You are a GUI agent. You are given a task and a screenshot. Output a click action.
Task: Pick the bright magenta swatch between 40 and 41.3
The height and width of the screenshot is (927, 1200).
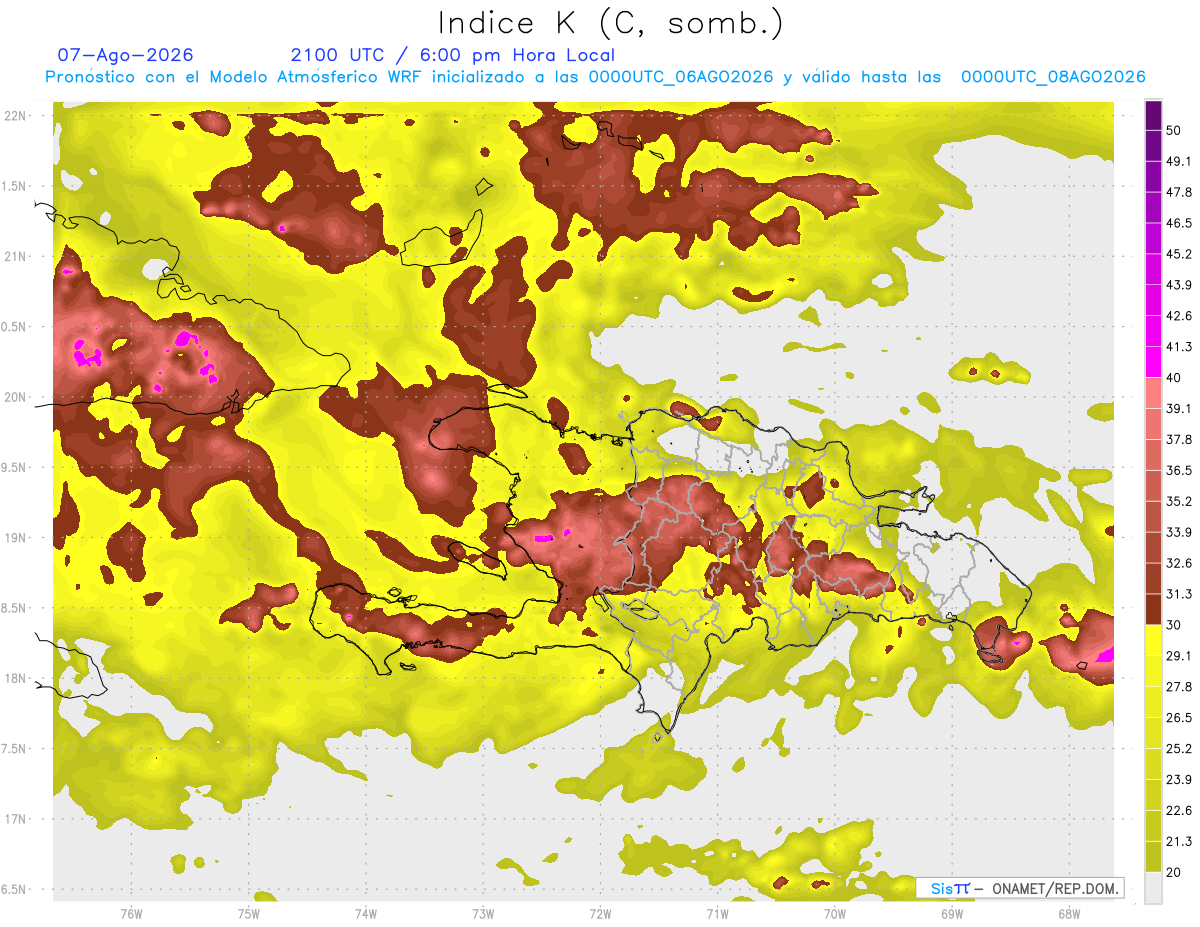click(1154, 362)
